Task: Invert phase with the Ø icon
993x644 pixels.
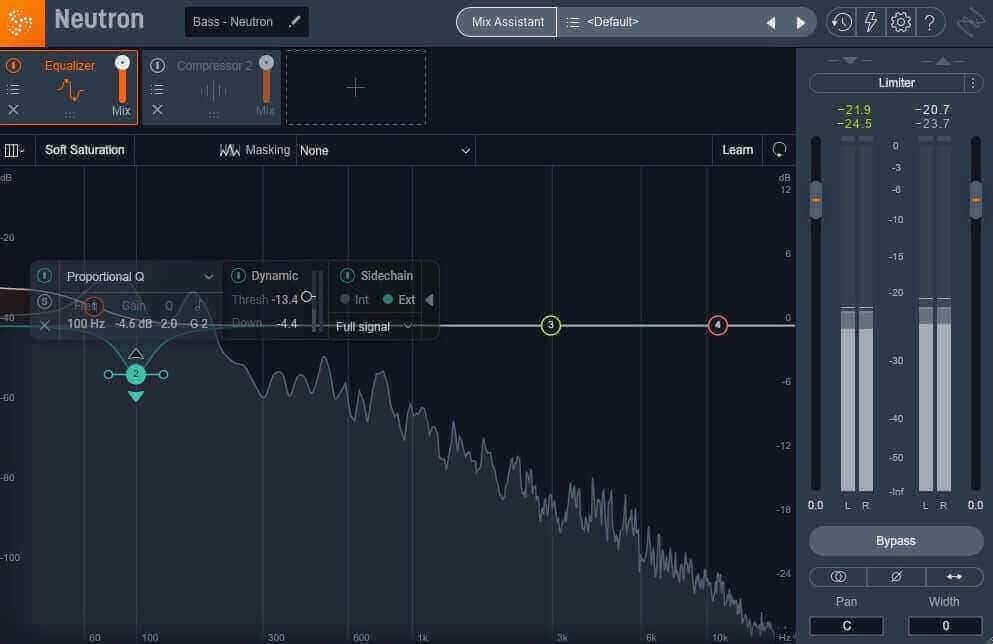Action: [896, 577]
